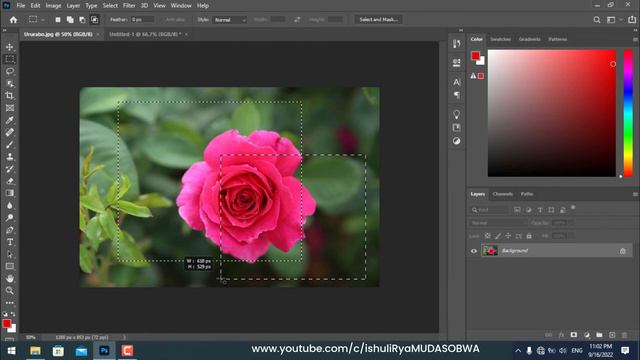The image size is (640, 360).
Task: Select the Gradient tool
Action: (9, 193)
